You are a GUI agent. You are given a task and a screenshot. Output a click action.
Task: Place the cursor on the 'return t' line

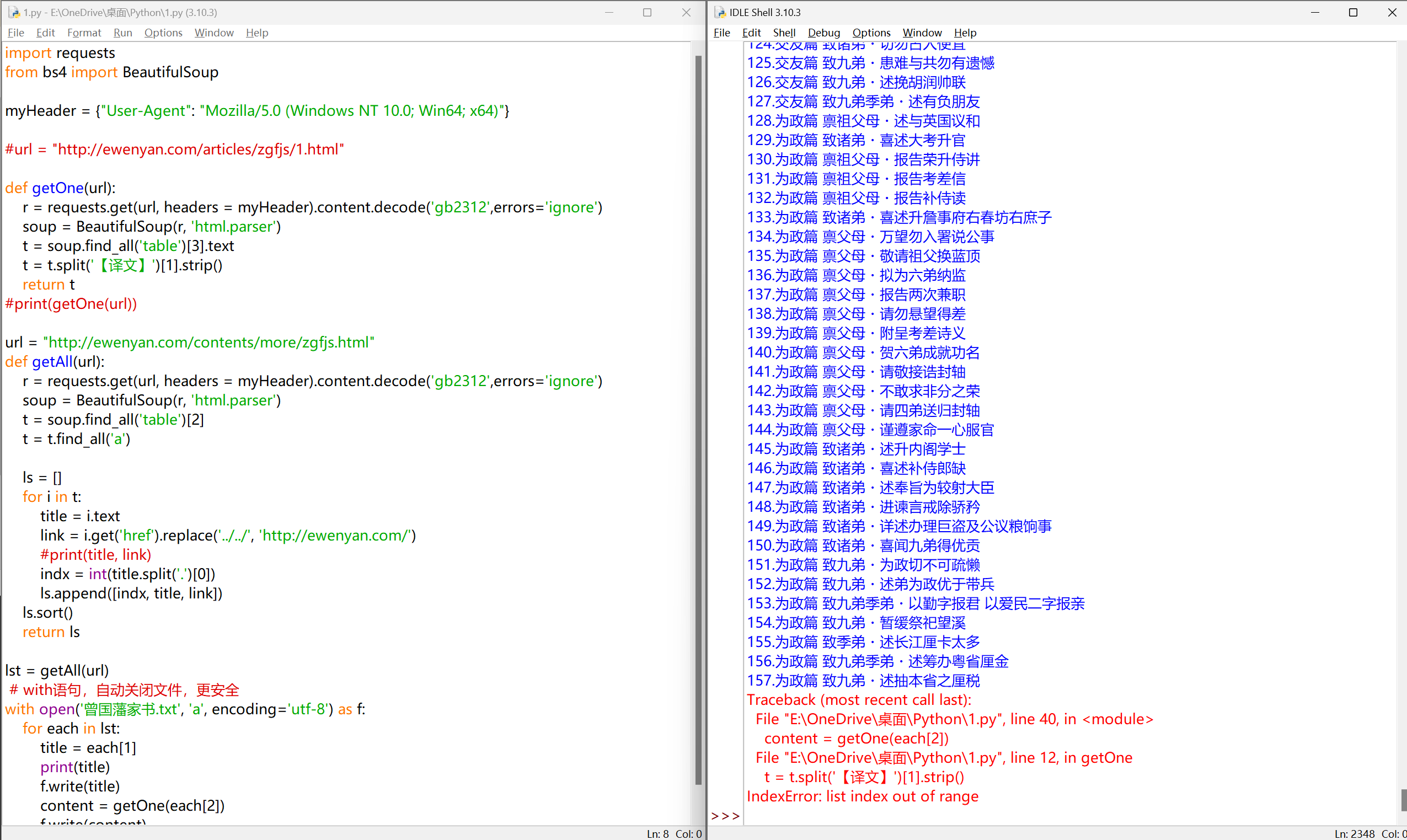[x=49, y=284]
